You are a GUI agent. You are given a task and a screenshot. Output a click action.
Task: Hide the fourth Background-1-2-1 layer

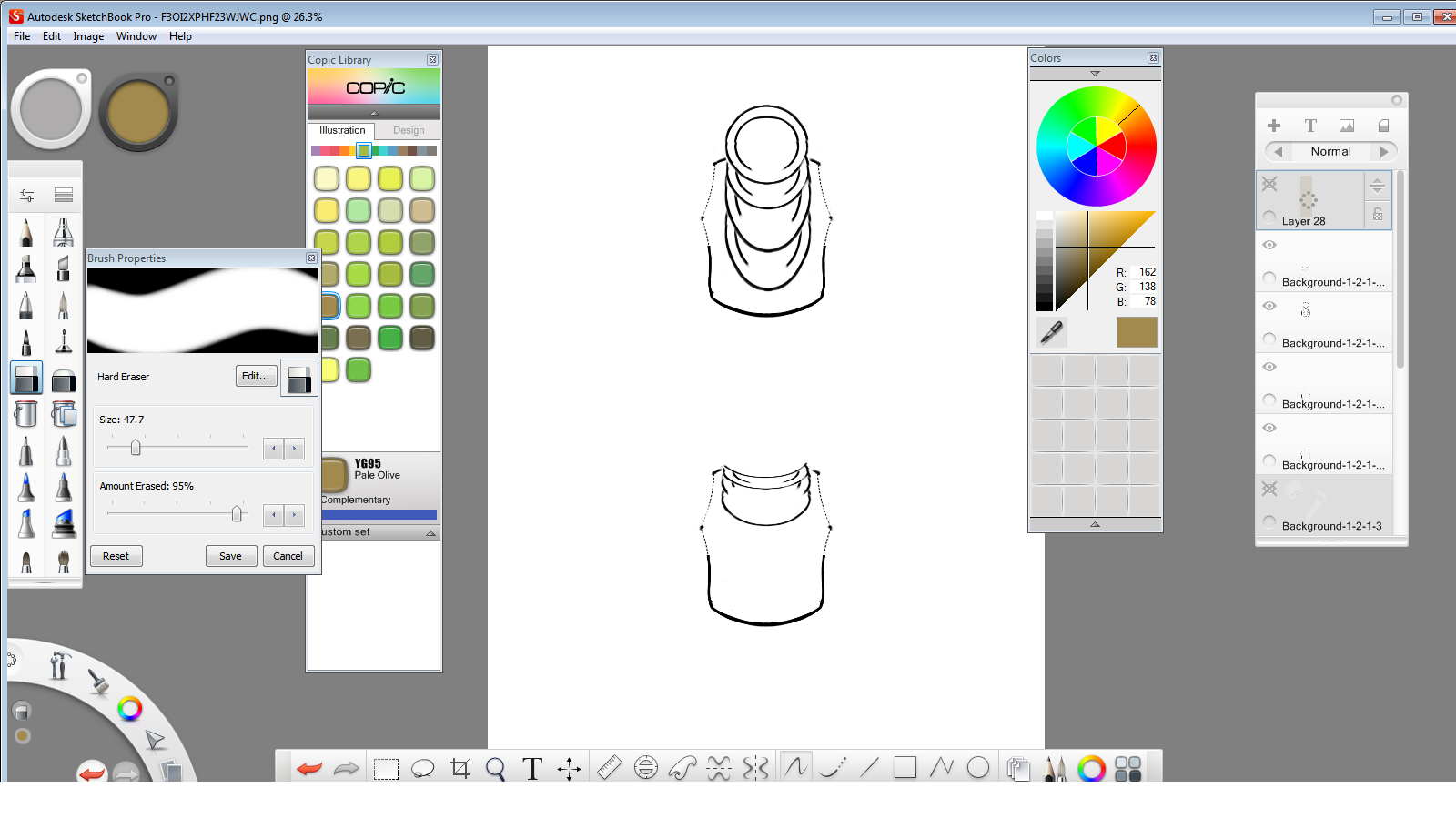pos(1269,428)
